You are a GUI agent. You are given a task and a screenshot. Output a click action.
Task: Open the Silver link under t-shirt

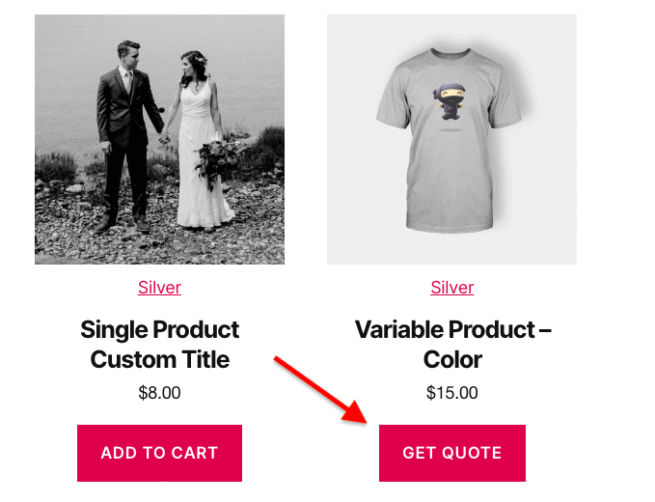click(452, 288)
